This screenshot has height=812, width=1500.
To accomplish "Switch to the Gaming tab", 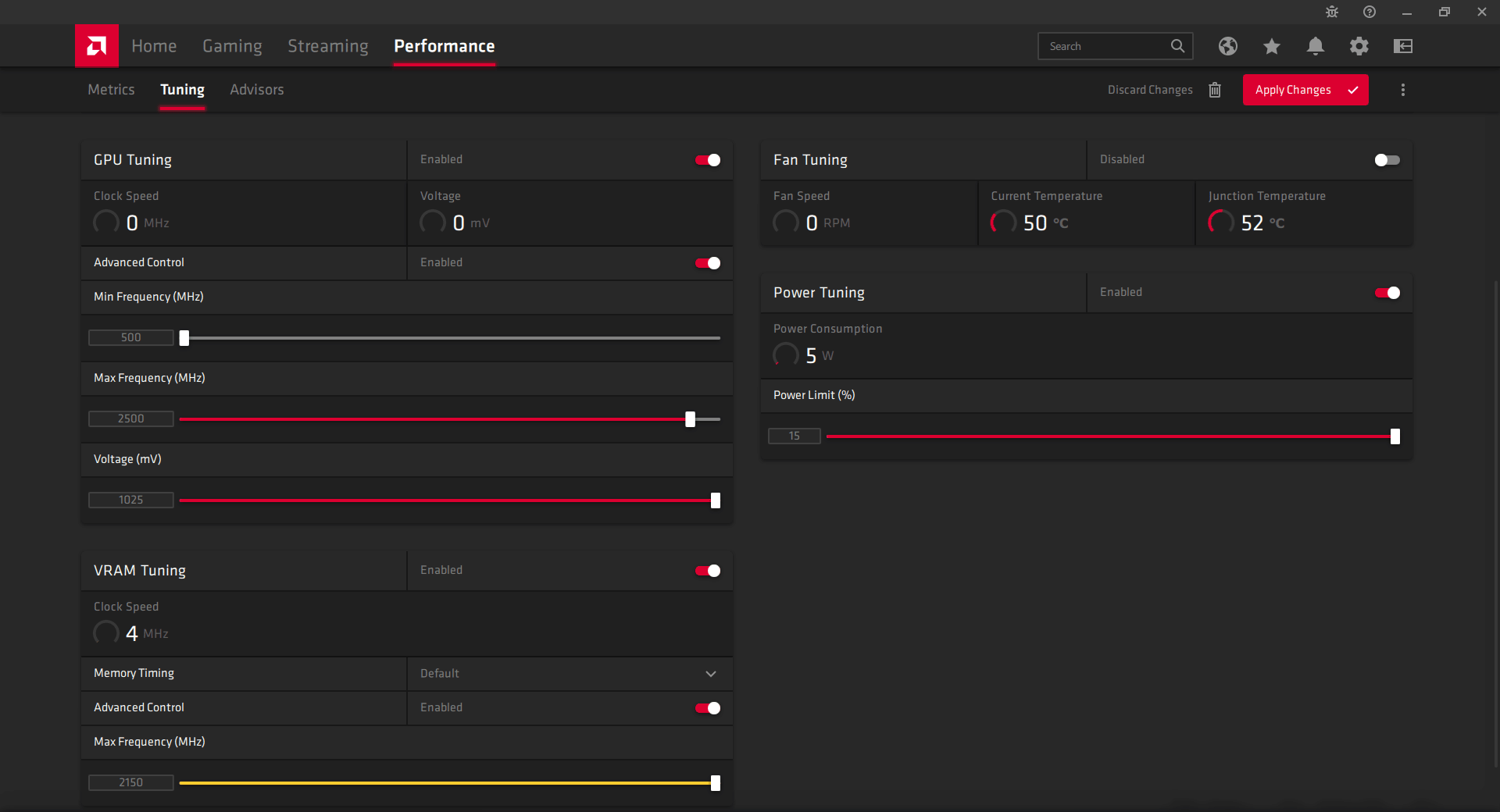I will pyautogui.click(x=232, y=46).
